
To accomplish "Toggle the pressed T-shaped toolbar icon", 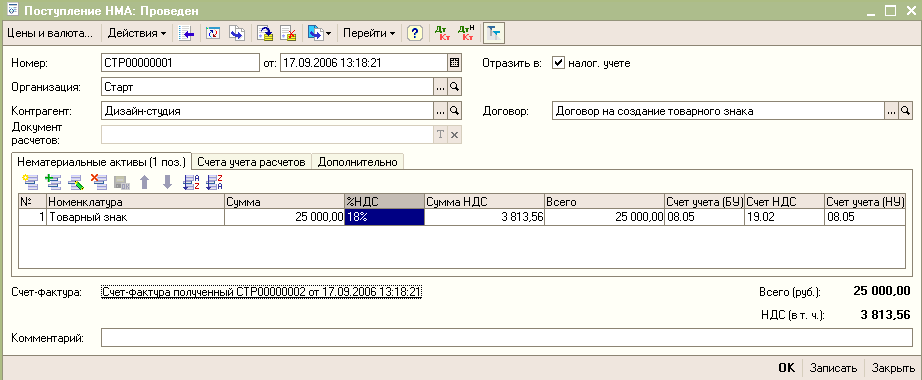I will tap(493, 34).
